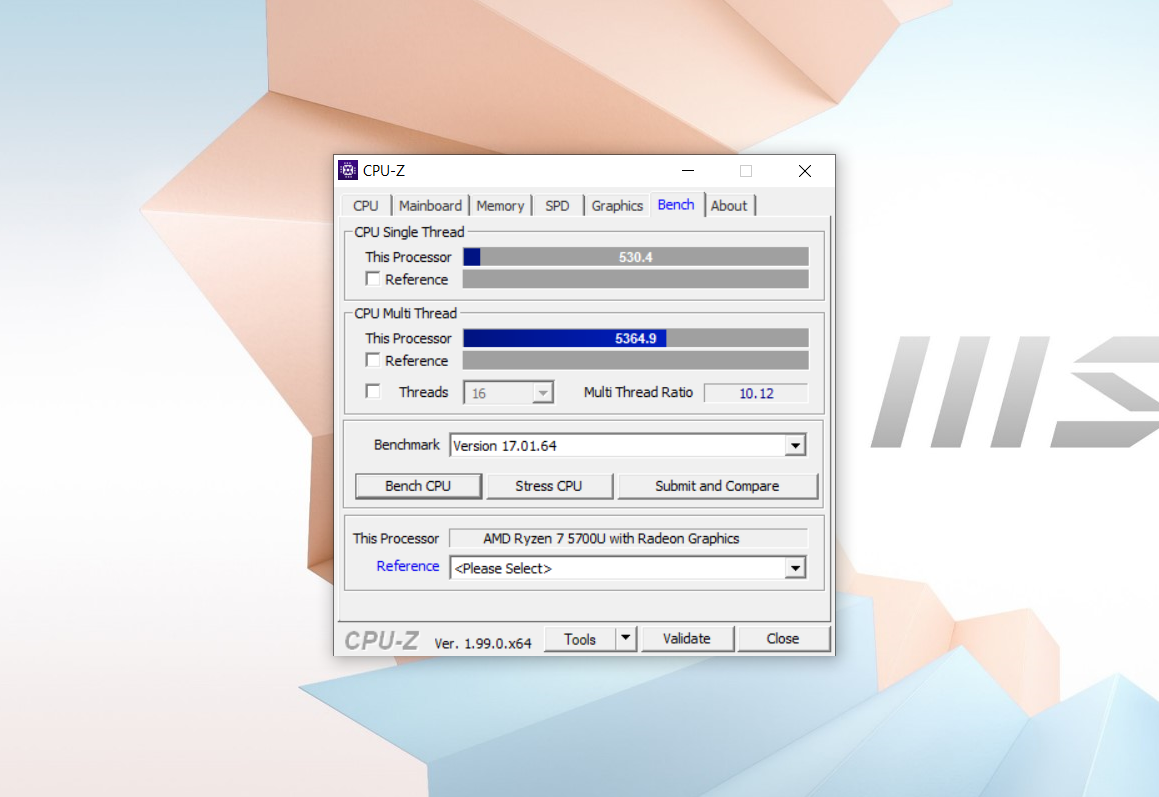Expand the Threads count dropdown showing 16

543,393
